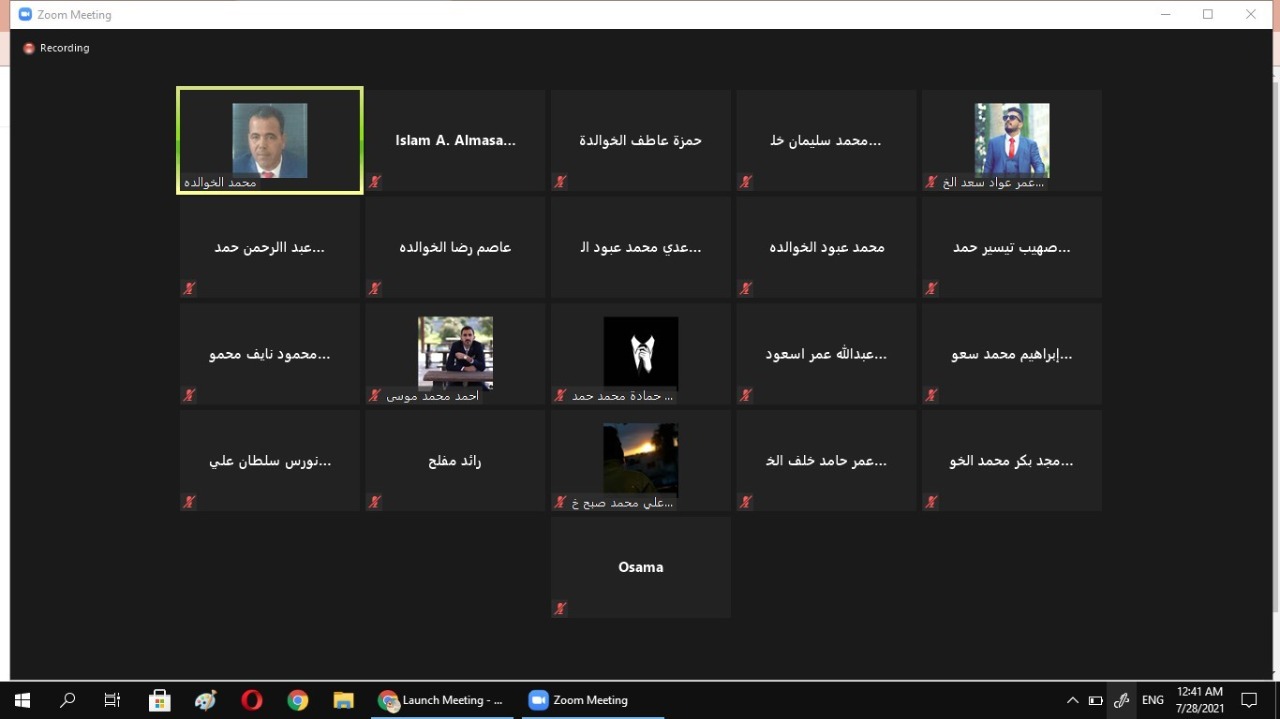Open the clock showing 12:41 AM
The width and height of the screenshot is (1280, 719).
(x=1199, y=700)
